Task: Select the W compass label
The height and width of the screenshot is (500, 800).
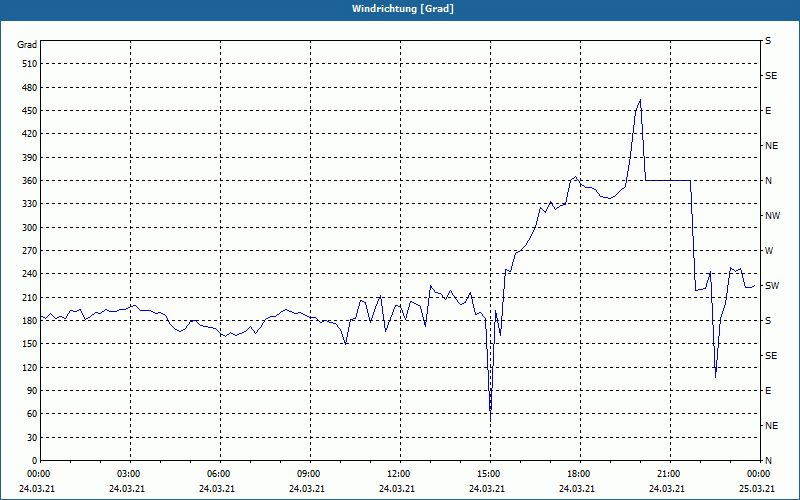Action: tap(769, 251)
